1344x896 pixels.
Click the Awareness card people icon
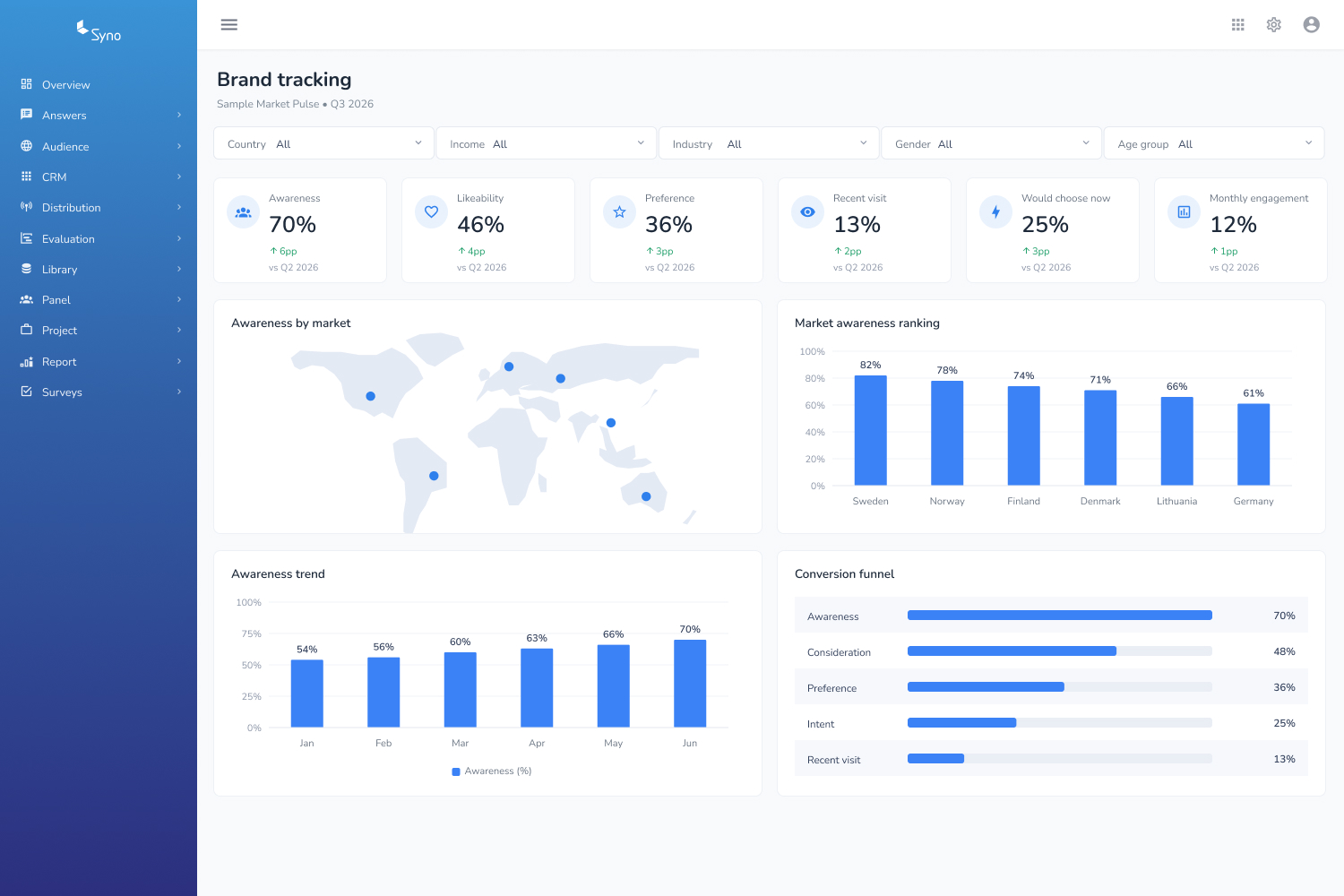coord(243,212)
